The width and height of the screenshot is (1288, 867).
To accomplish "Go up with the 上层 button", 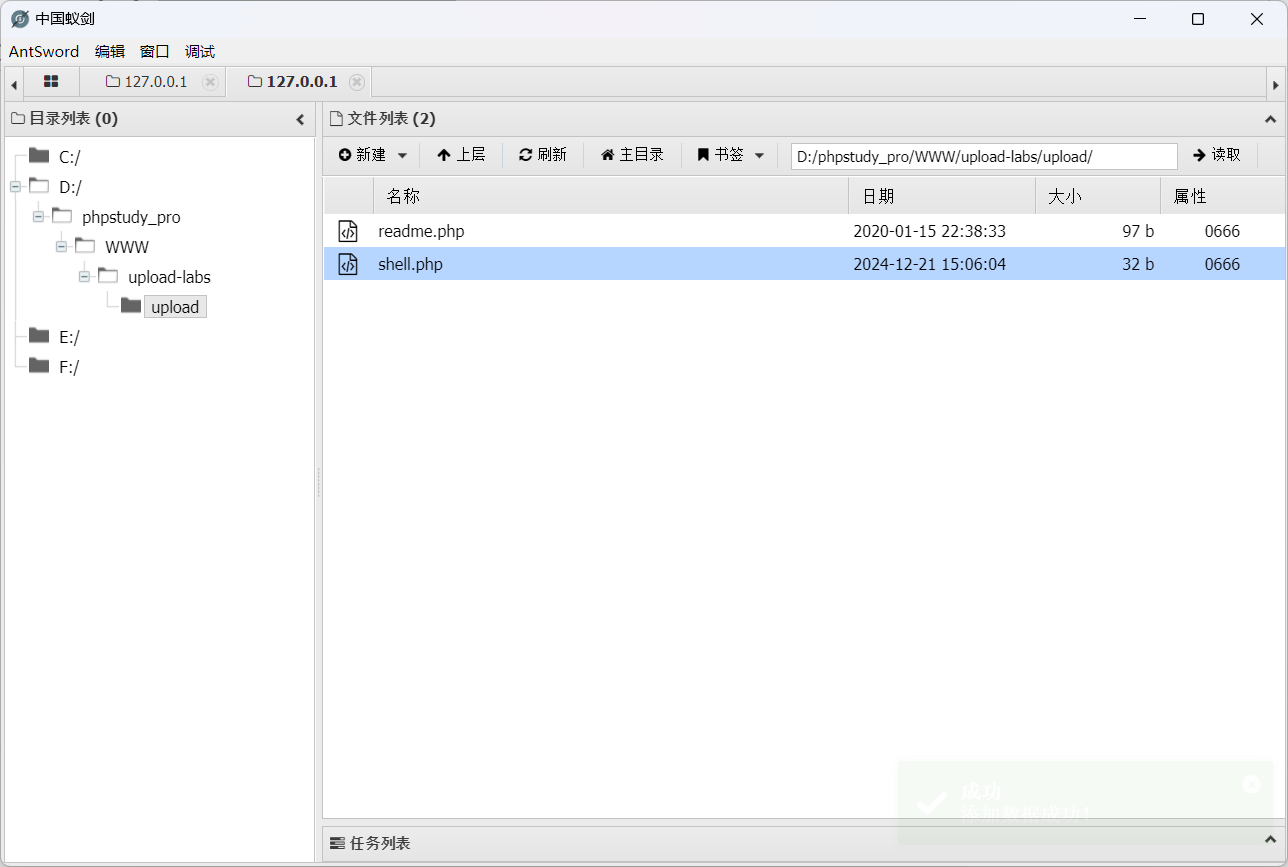I will click(x=461, y=155).
